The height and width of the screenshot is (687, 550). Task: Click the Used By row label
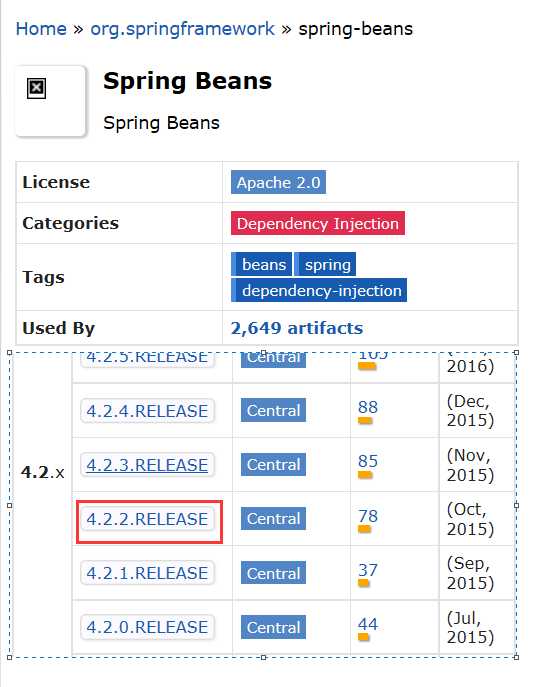(58, 328)
